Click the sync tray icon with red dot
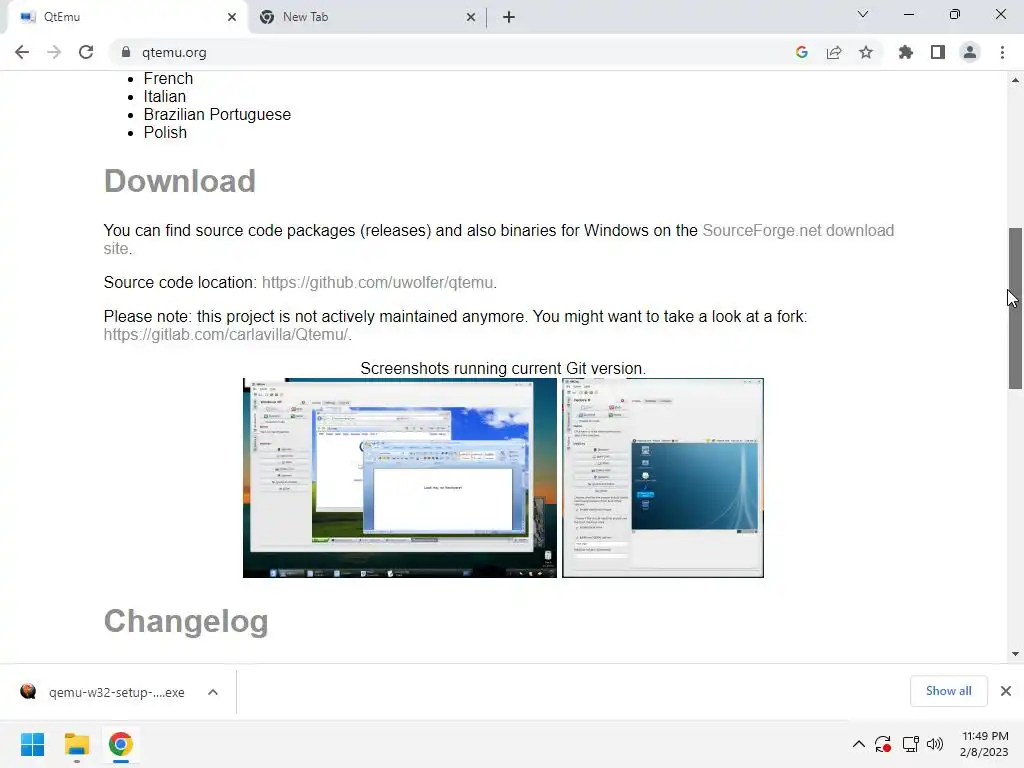Viewport: 1024px width, 768px height. 883,744
